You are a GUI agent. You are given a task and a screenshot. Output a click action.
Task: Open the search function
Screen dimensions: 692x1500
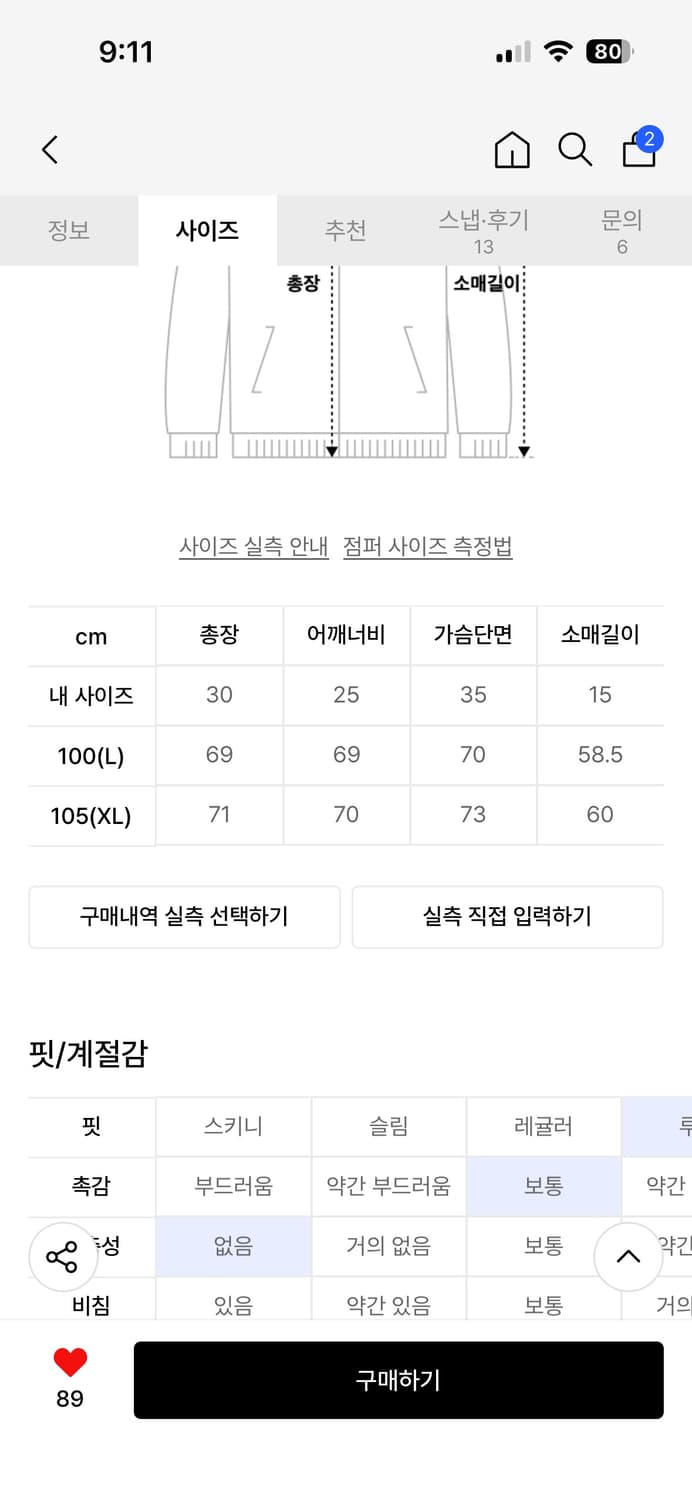coord(573,149)
